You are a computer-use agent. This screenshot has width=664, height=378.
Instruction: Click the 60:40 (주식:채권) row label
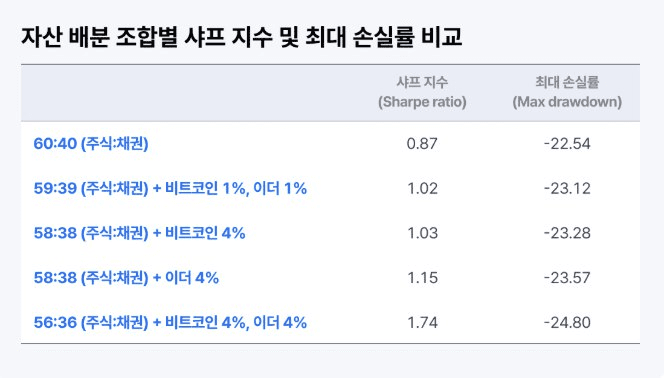(91, 143)
